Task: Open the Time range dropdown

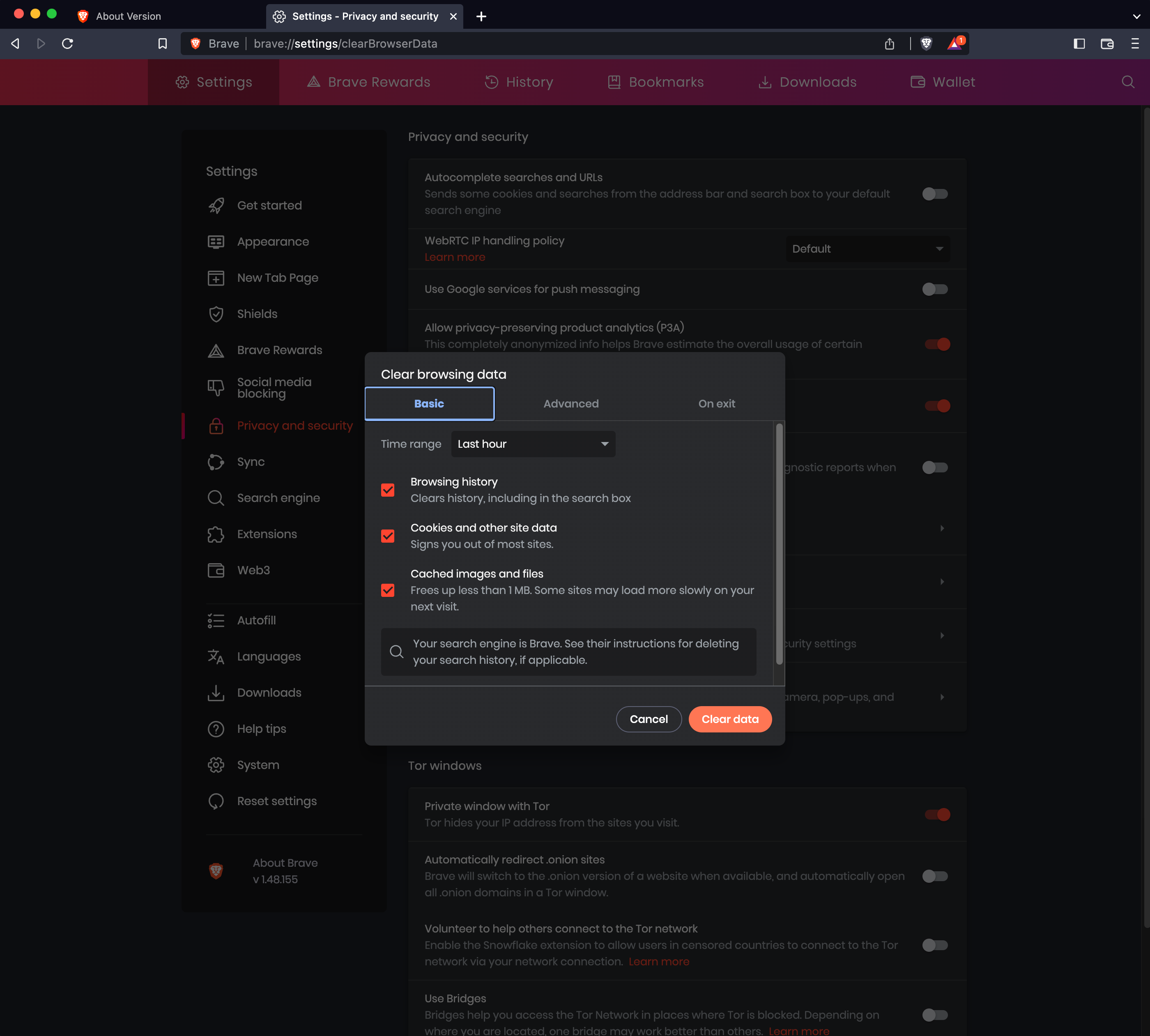Action: pyautogui.click(x=533, y=443)
